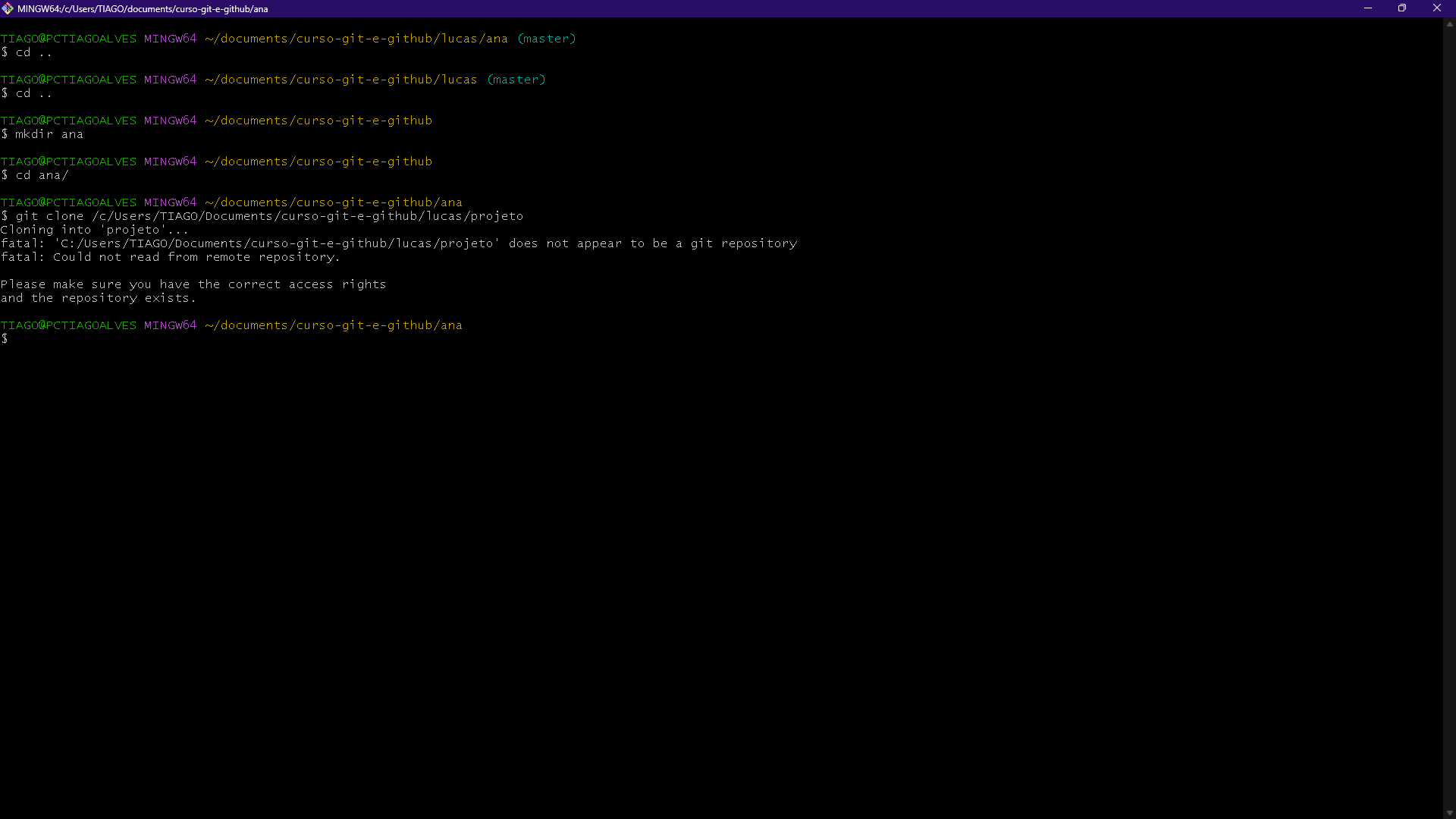Viewport: 1456px width, 819px height.
Task: Click 'Please make sure you have the correct access rights'
Action: pos(193,284)
